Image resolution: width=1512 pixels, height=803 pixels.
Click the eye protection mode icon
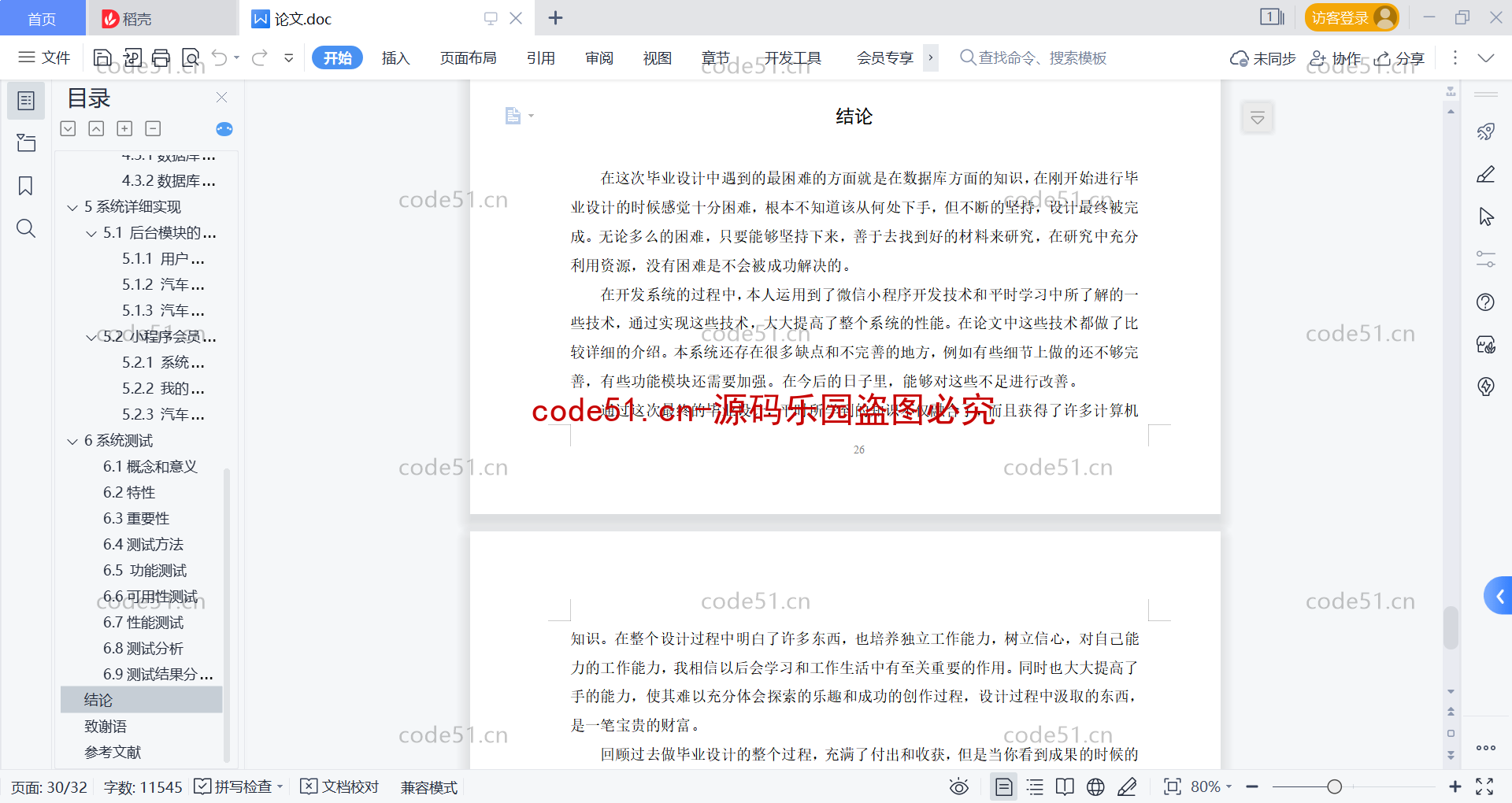tap(958, 786)
